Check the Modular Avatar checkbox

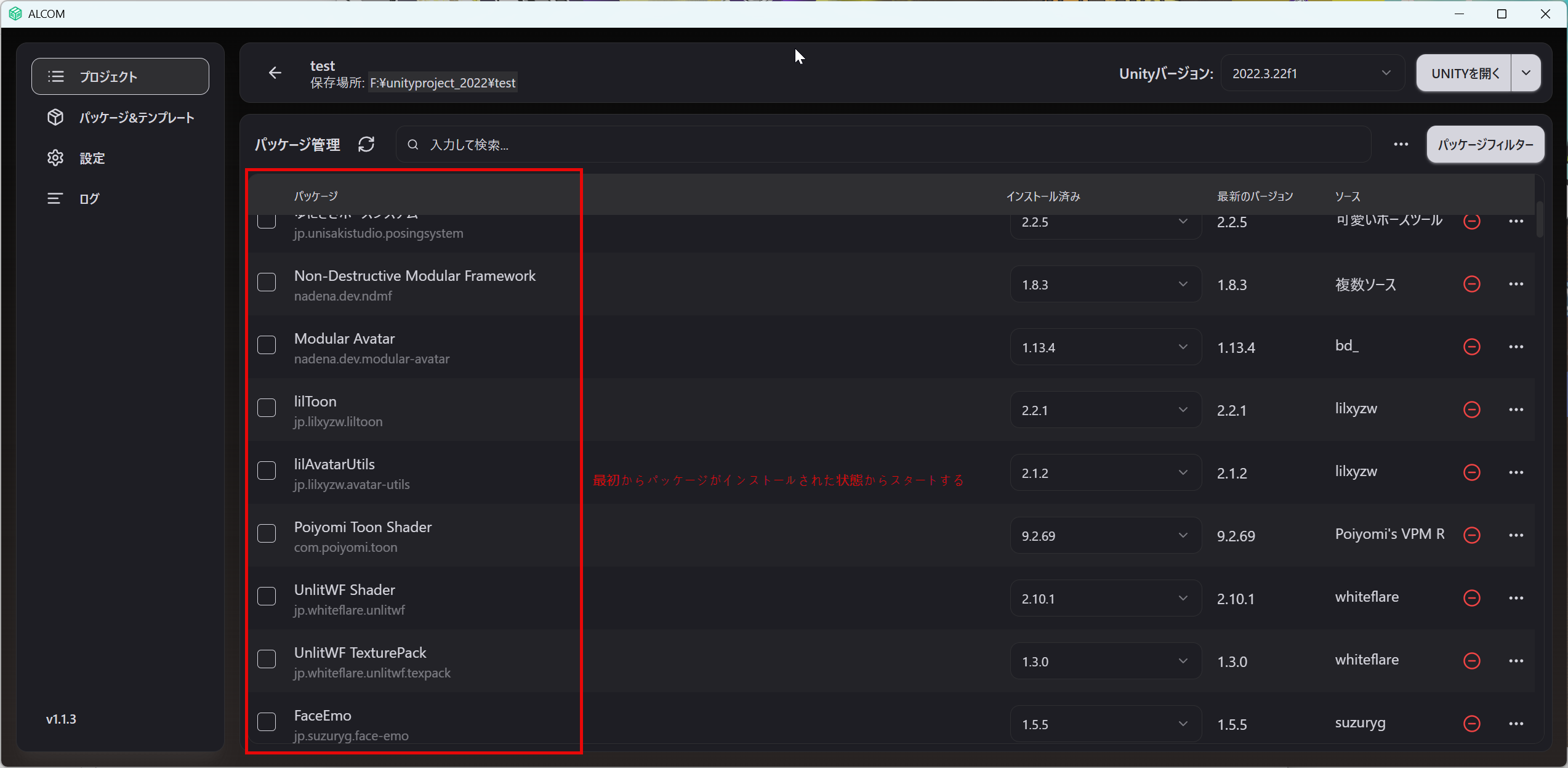[267, 346]
